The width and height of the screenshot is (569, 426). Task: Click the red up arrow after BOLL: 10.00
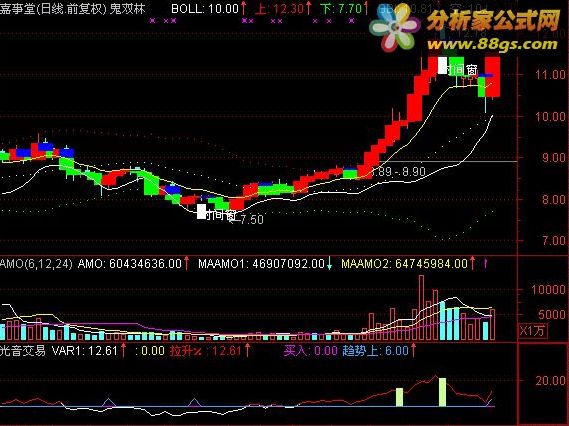(x=243, y=8)
